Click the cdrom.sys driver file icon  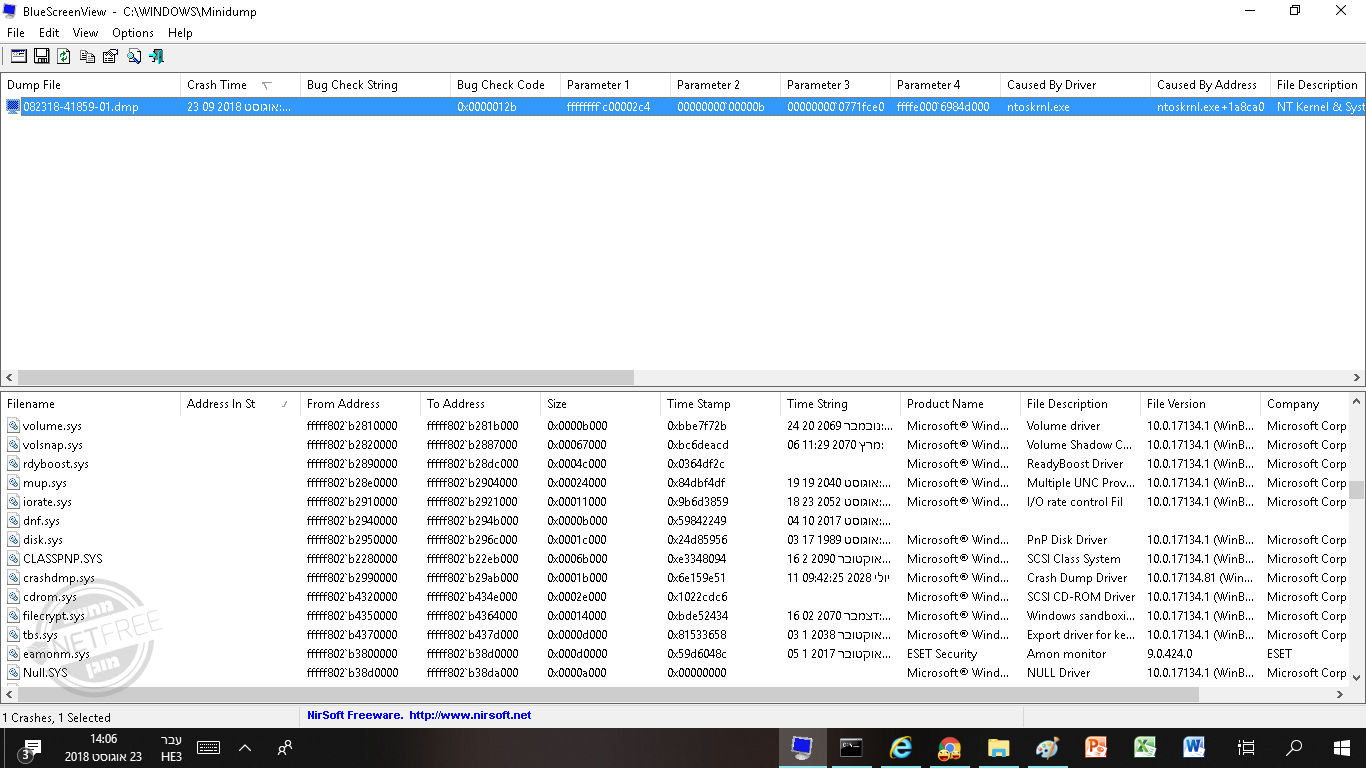point(13,597)
